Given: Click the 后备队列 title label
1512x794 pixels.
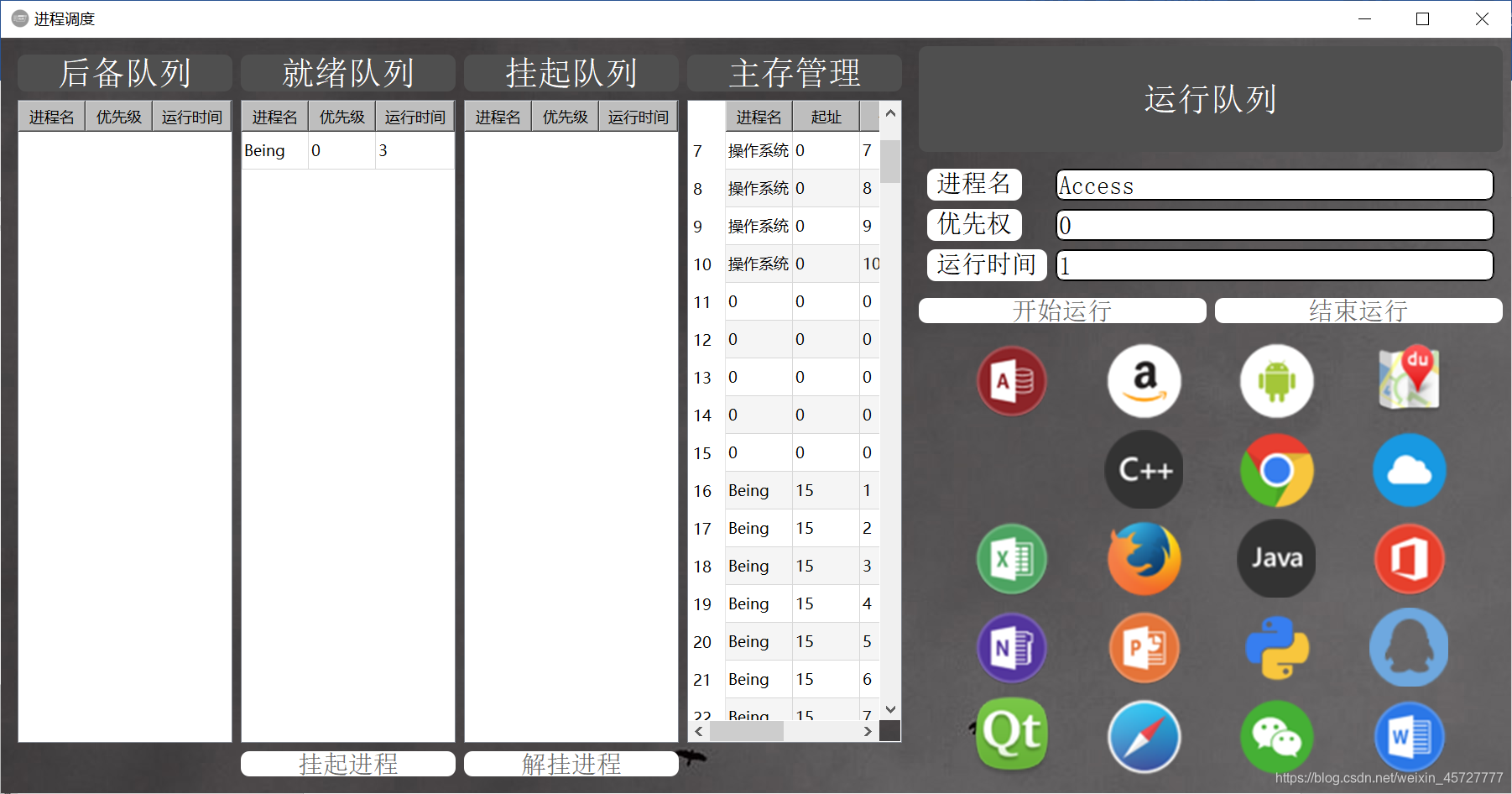Looking at the screenshot, I should point(125,73).
